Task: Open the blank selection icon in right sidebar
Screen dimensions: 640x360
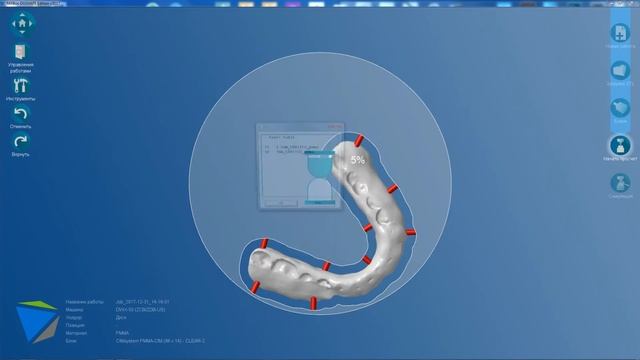Action: 620,108
